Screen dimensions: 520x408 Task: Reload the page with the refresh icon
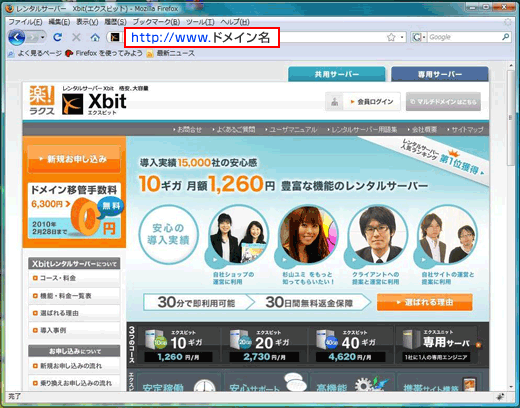pos(58,37)
